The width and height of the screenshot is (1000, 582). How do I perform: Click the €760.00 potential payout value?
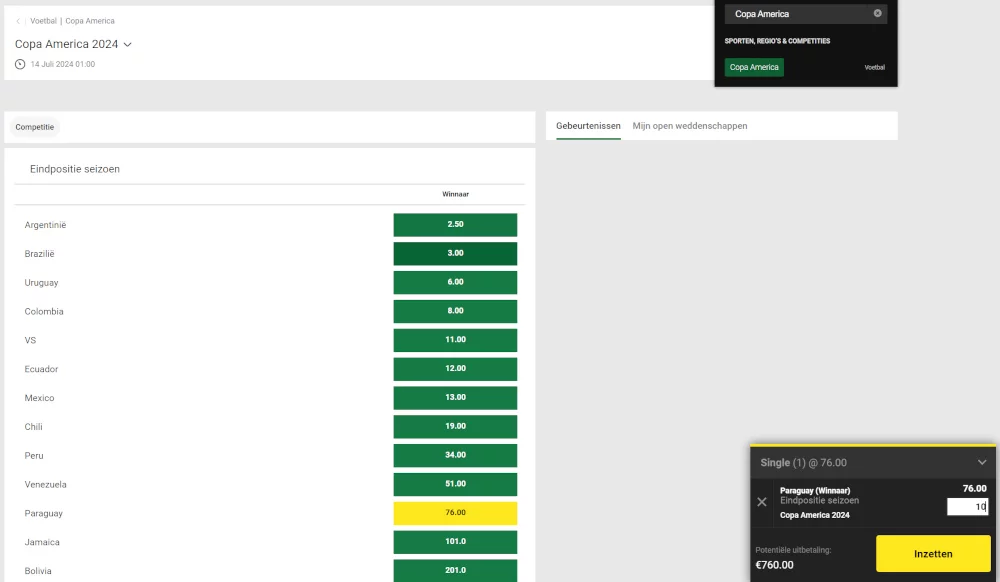(774, 565)
